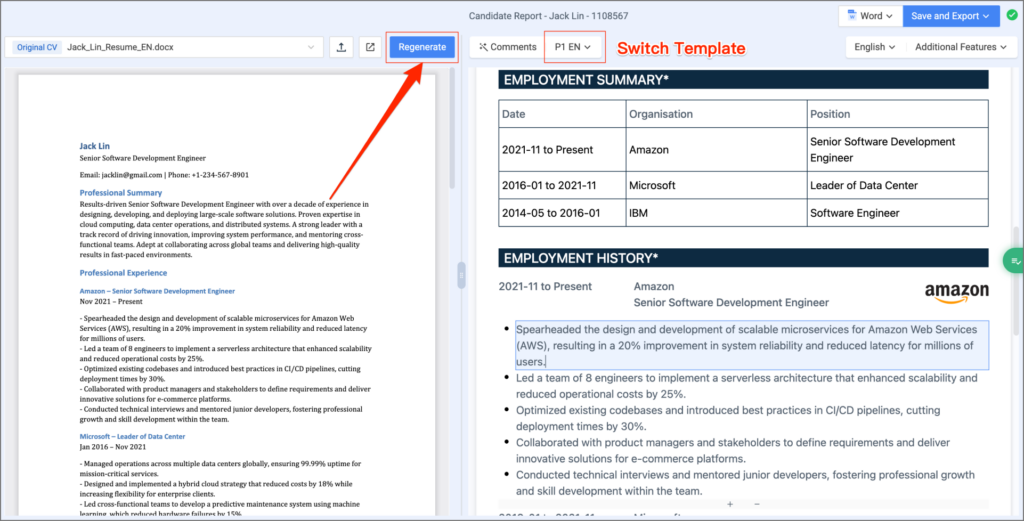Click 'Amazon – Senior Software Development Engineer' CV heading
Viewport: 1024px width, 521px height.
(157, 291)
